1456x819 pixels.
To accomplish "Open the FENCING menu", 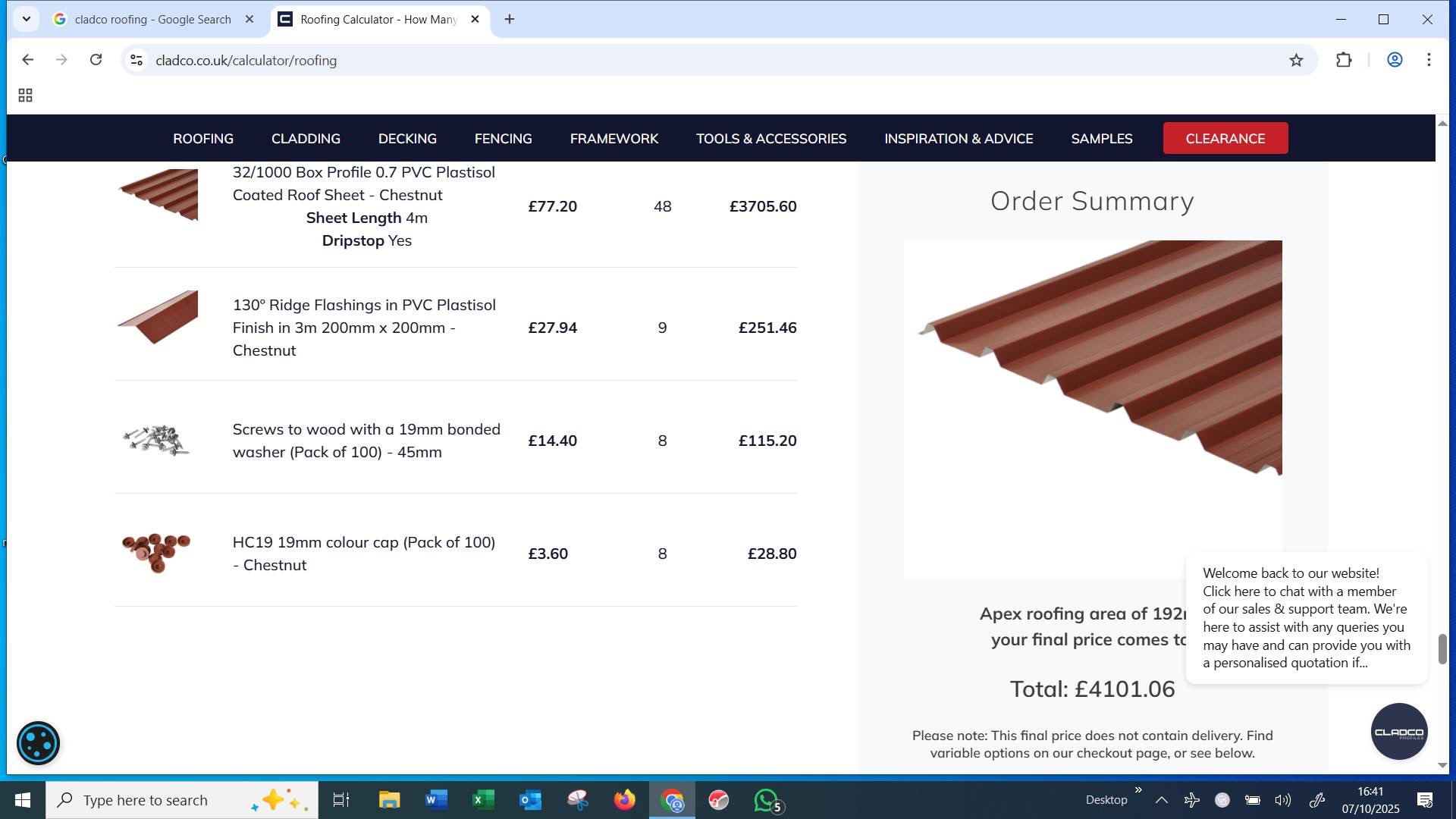I will click(x=504, y=139).
